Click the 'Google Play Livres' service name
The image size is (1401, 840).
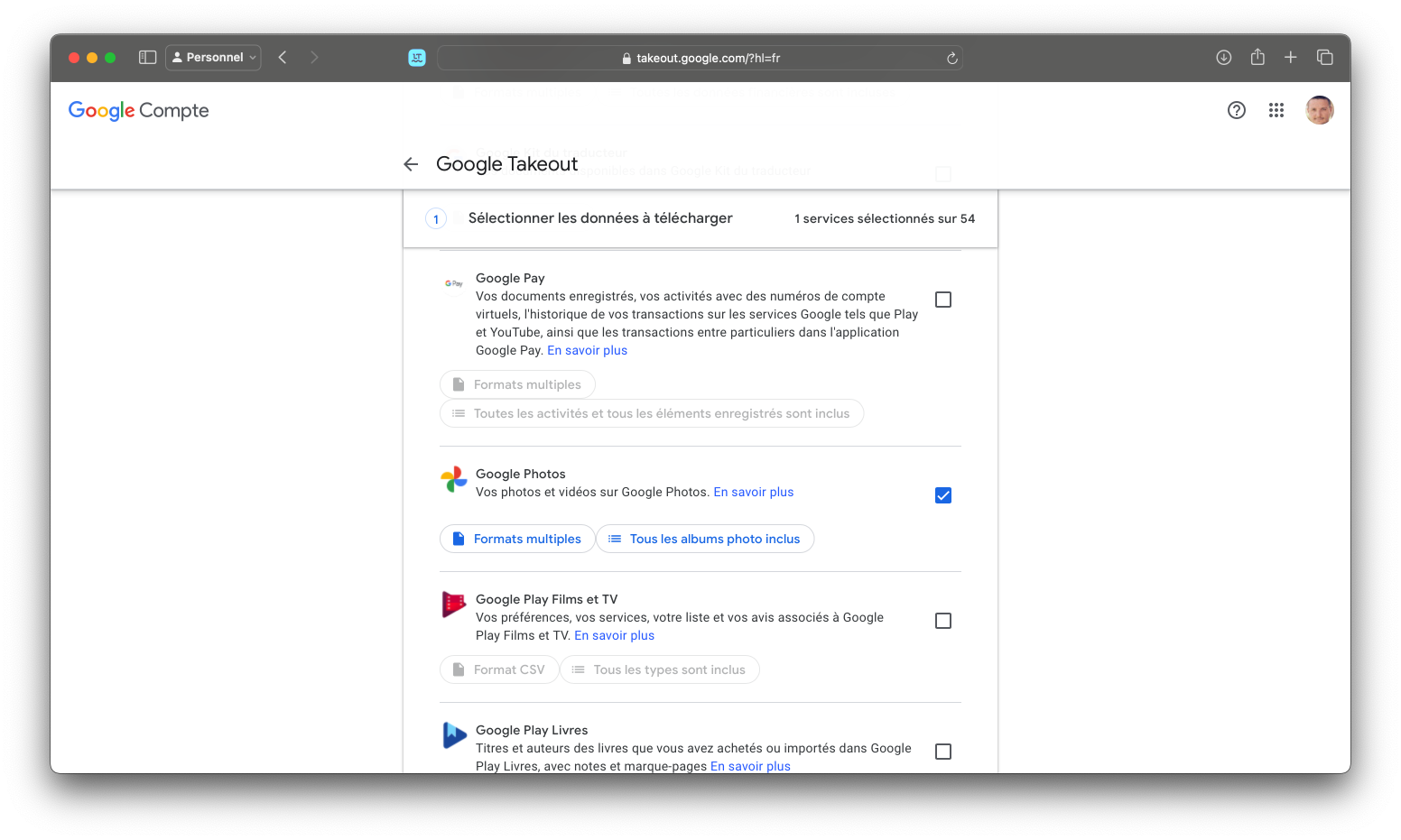(x=532, y=731)
